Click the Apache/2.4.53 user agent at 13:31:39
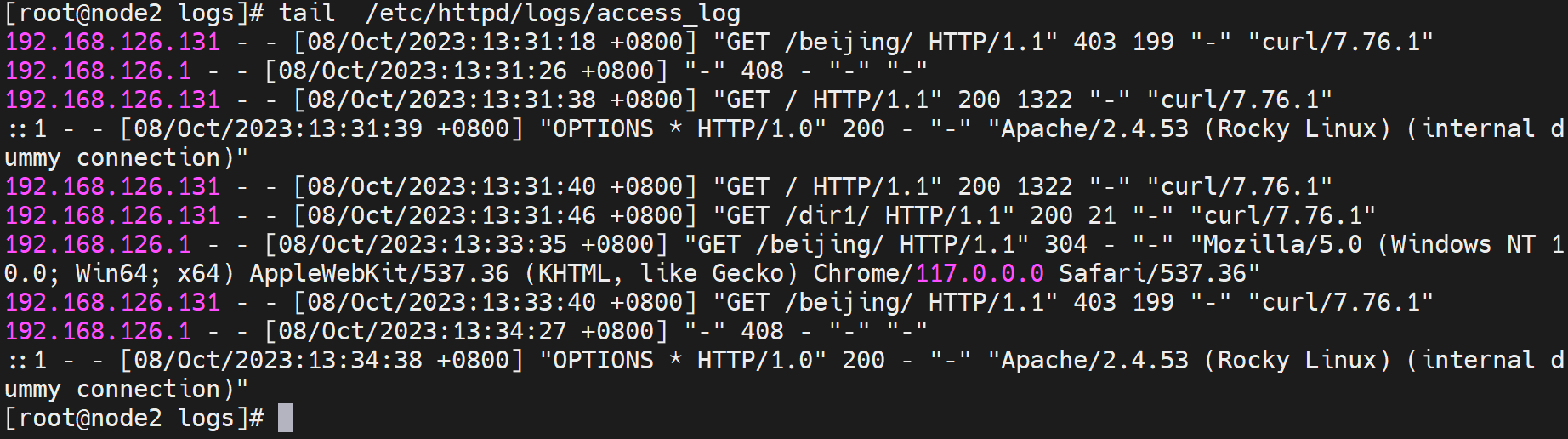The height and width of the screenshot is (439, 1568). 1094,128
